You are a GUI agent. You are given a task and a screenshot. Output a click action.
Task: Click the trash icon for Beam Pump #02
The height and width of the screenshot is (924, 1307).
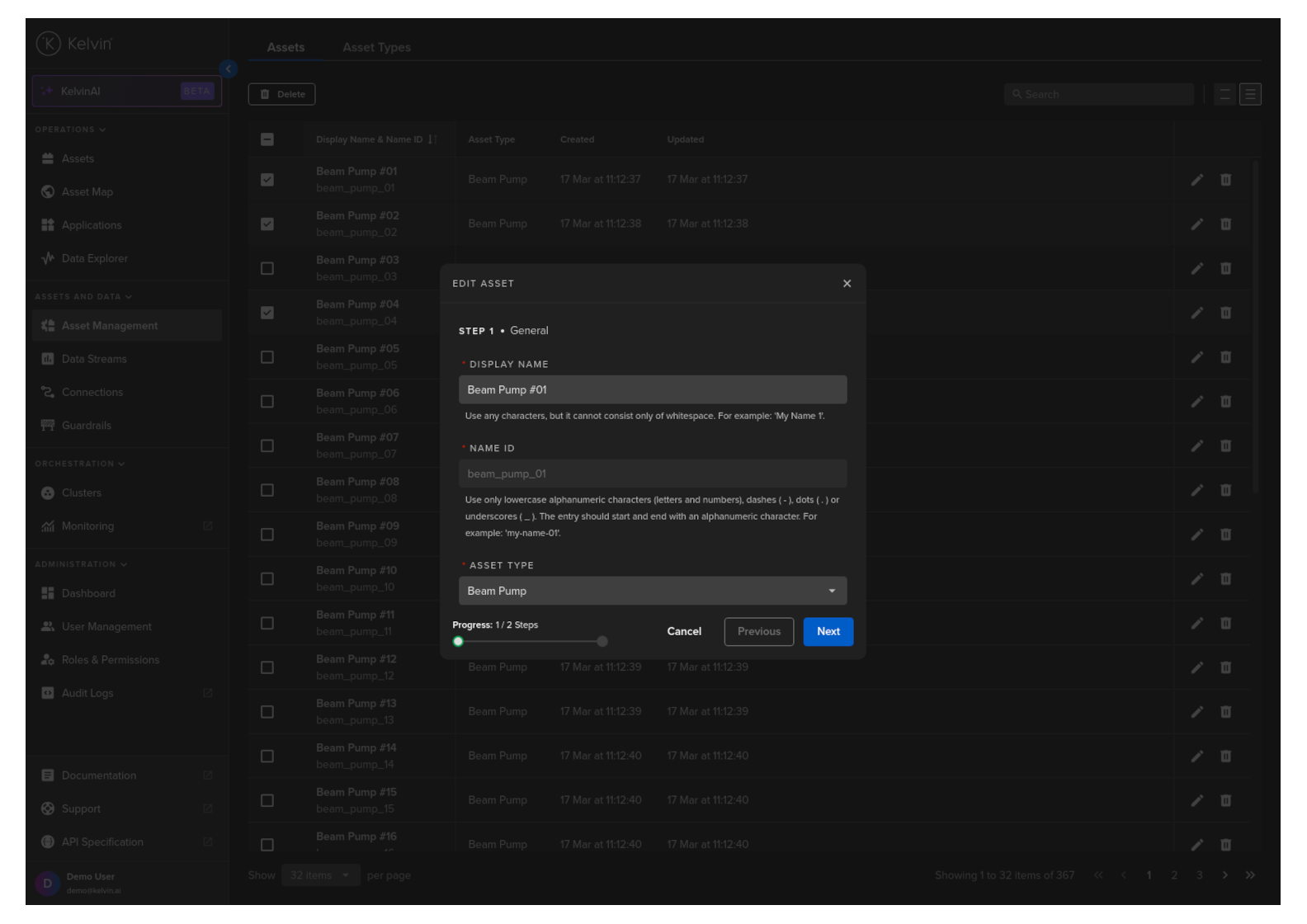[x=1225, y=224]
